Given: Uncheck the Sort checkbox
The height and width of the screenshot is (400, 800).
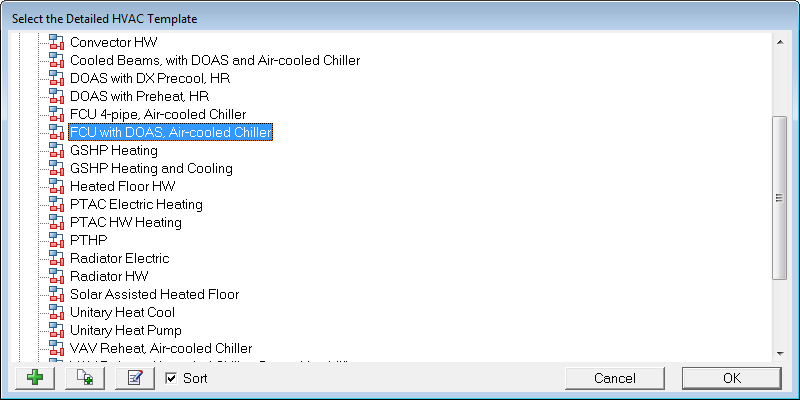Looking at the screenshot, I should tap(171, 378).
